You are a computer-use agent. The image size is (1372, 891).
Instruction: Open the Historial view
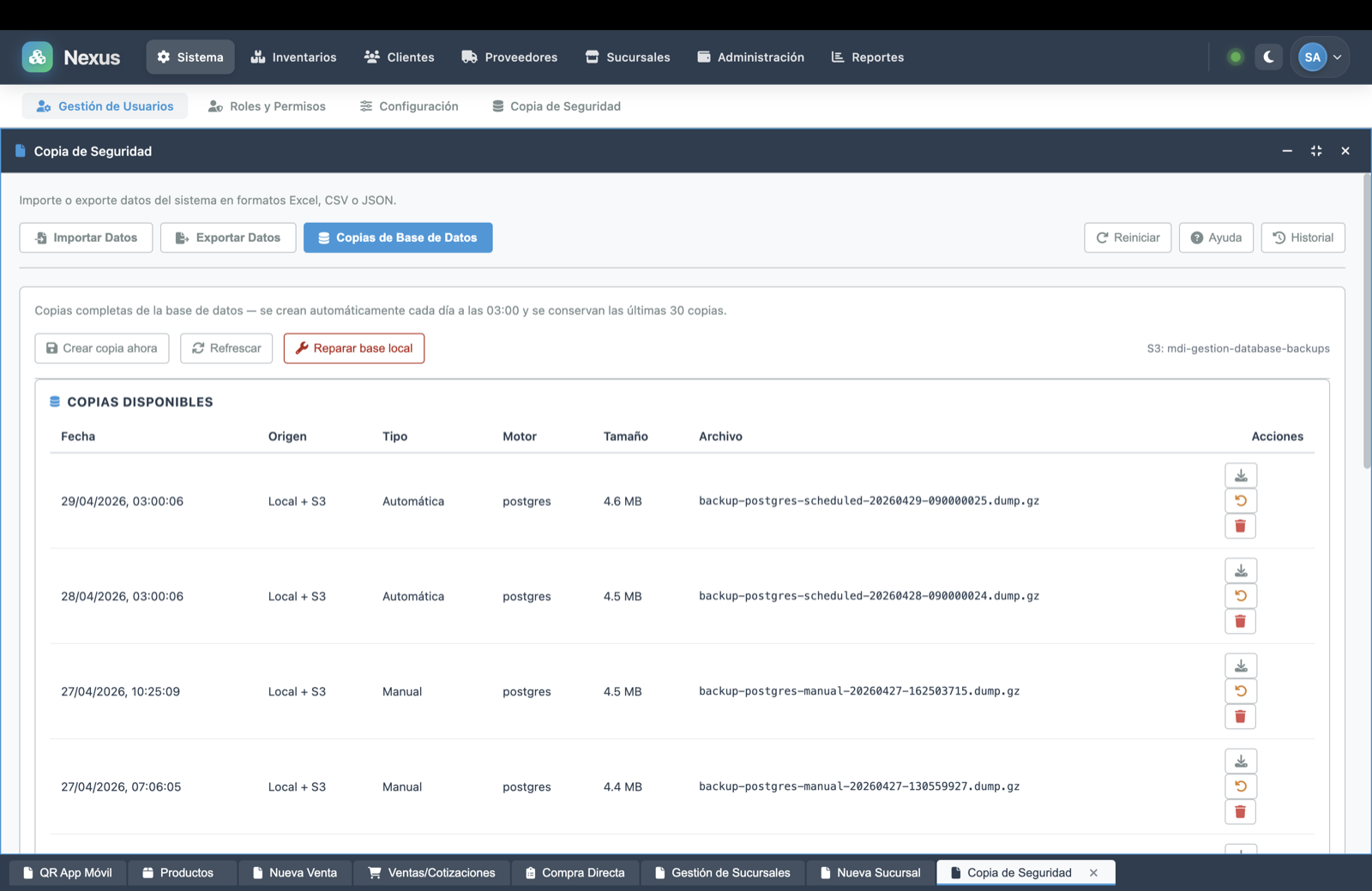[x=1303, y=238]
